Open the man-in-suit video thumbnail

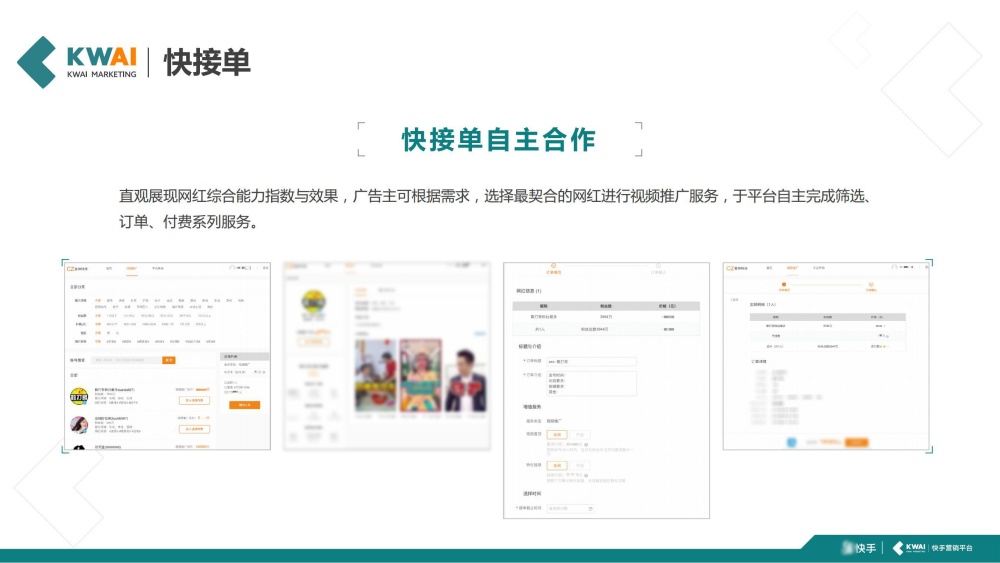(x=466, y=380)
